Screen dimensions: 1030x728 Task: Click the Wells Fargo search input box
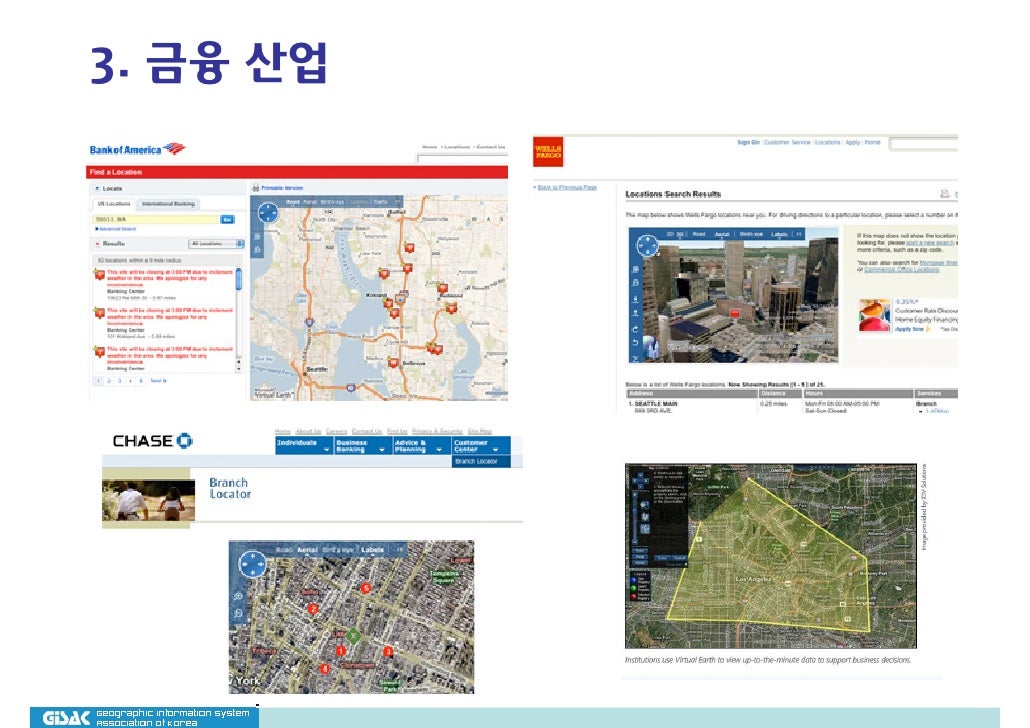click(x=923, y=143)
